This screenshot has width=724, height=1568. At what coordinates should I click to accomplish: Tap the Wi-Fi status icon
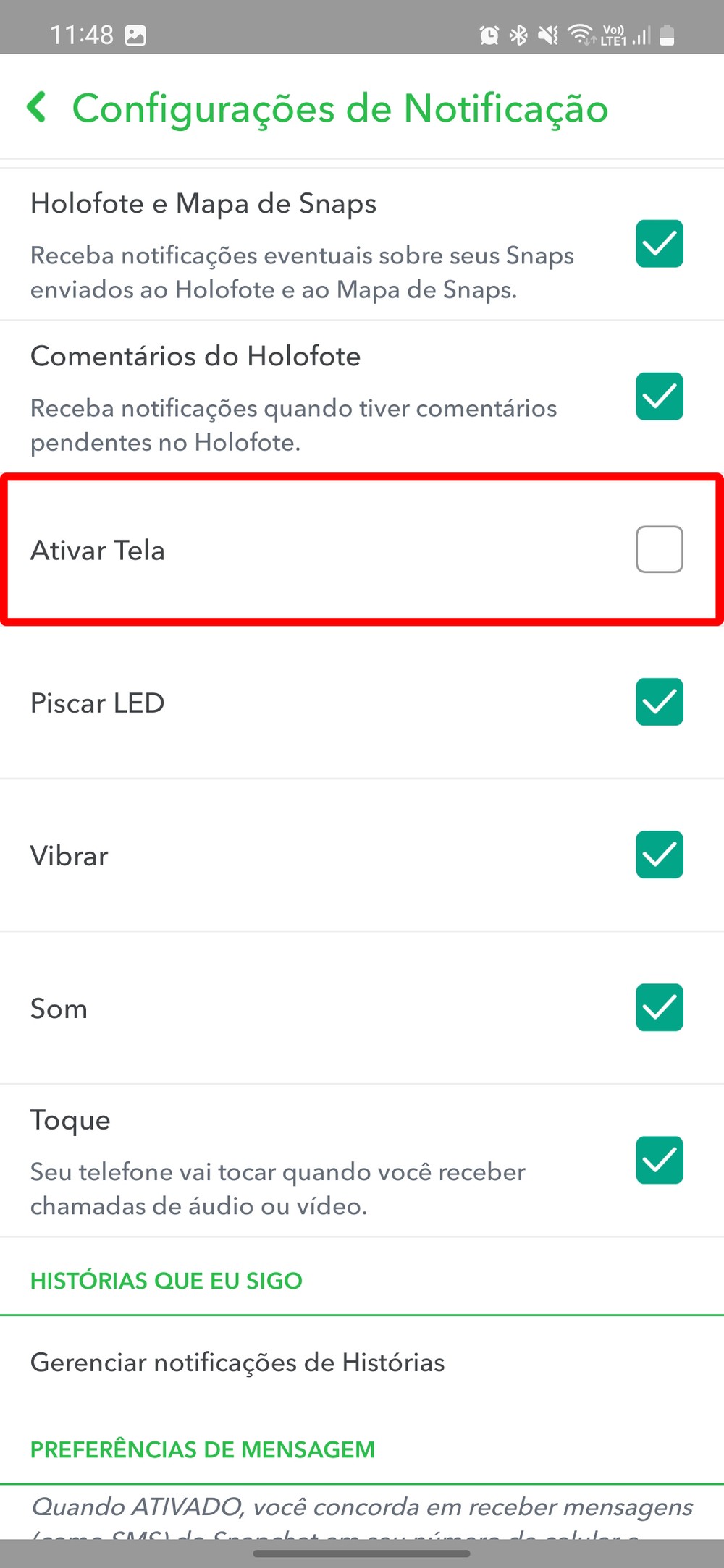(x=581, y=34)
